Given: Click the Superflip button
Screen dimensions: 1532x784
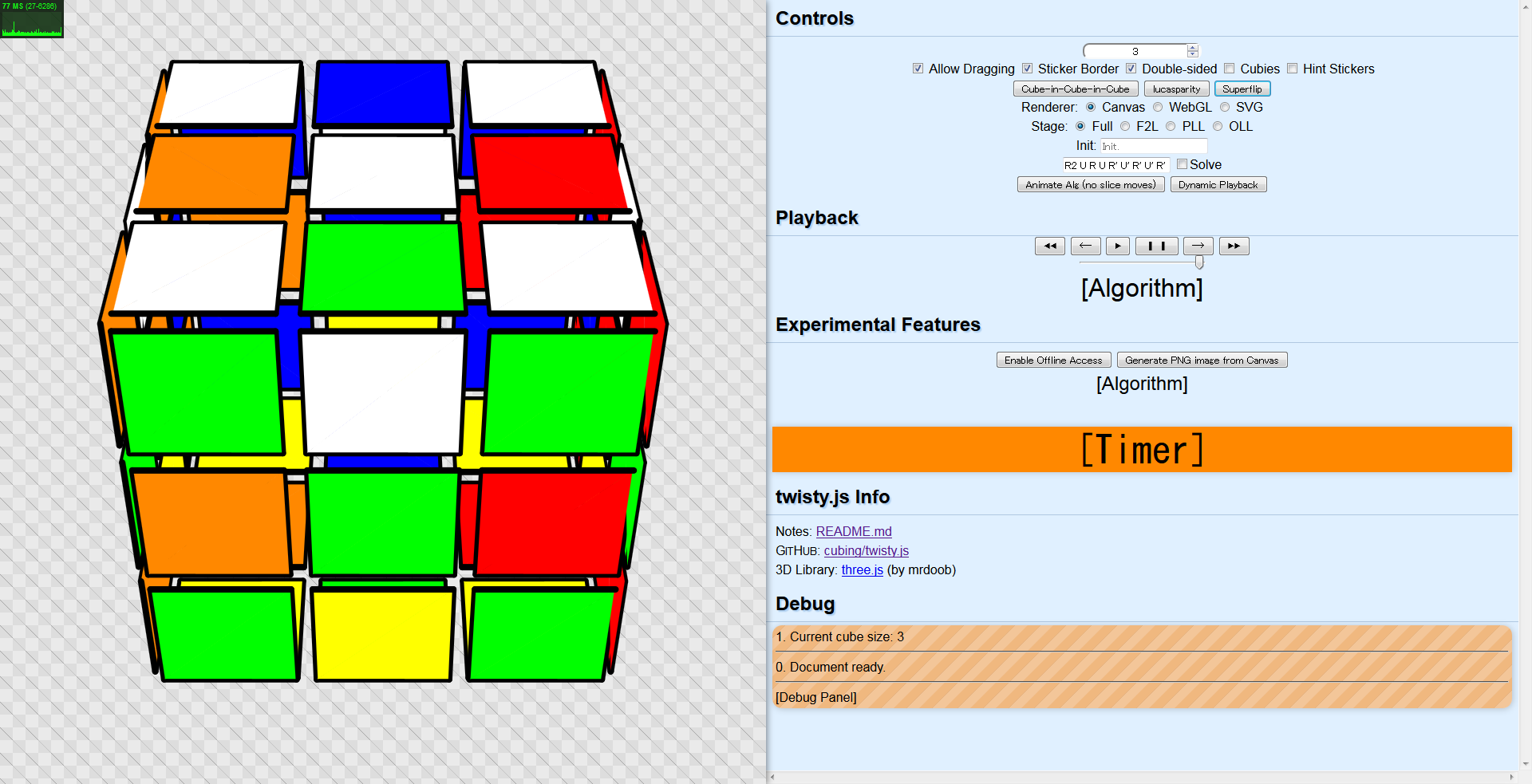Looking at the screenshot, I should (1242, 89).
